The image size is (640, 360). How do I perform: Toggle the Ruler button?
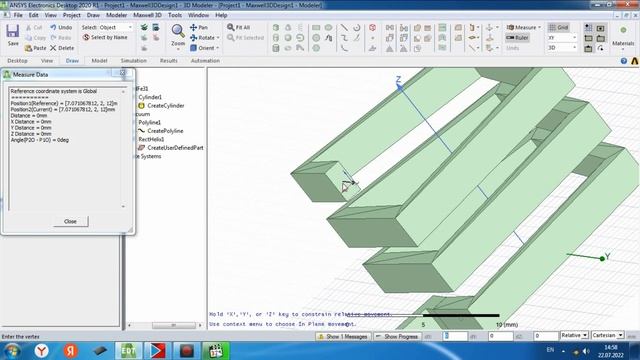(518, 38)
